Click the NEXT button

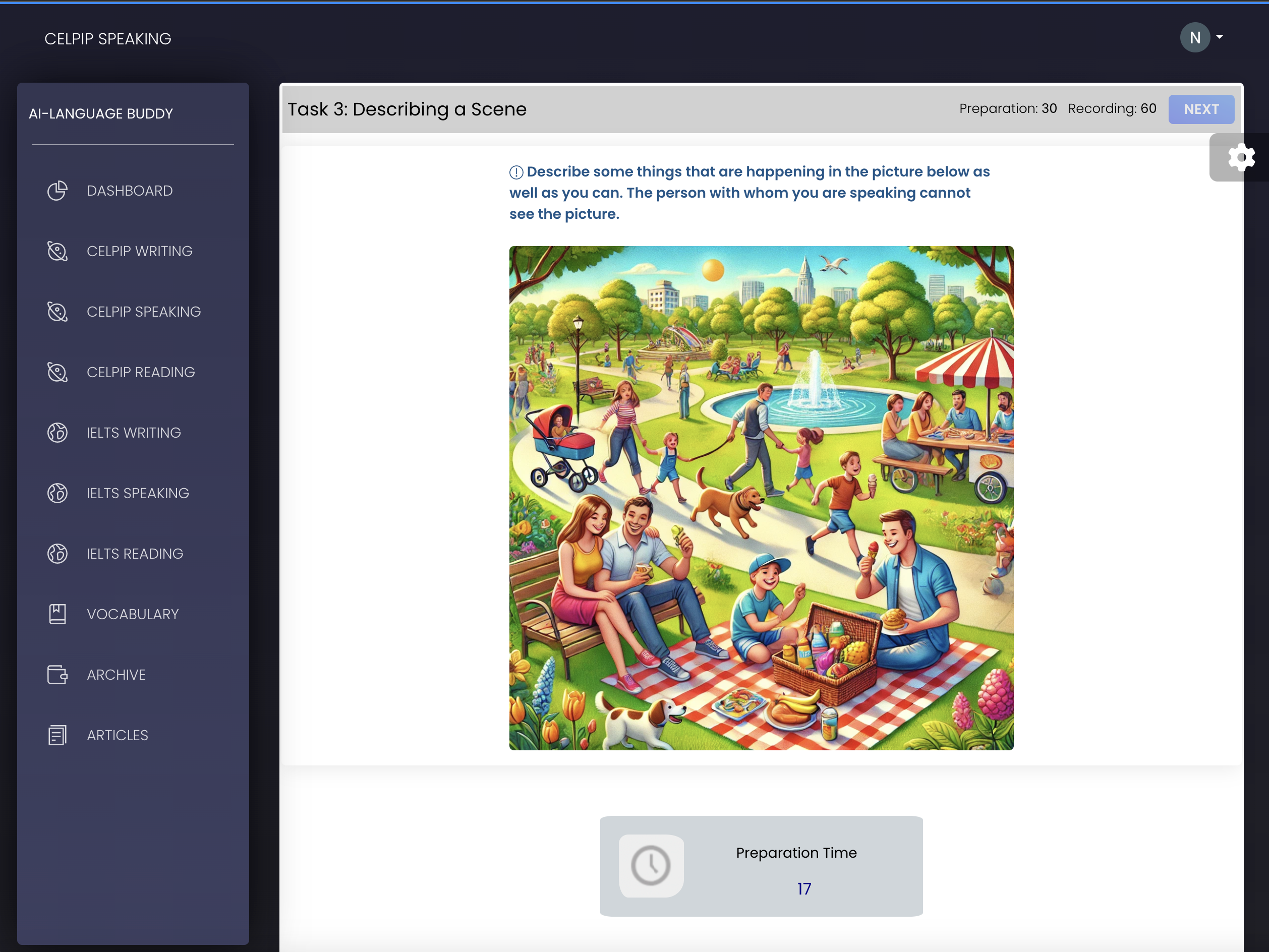coord(1201,109)
